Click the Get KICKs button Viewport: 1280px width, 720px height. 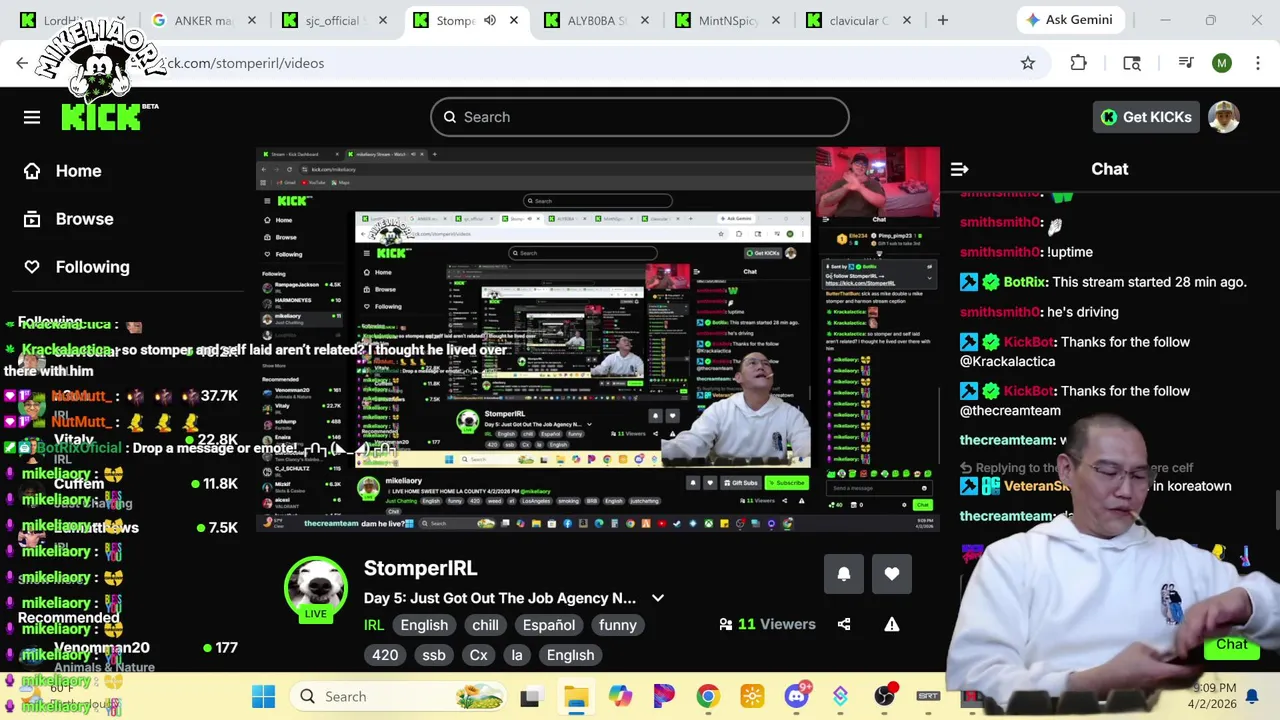tap(1146, 117)
